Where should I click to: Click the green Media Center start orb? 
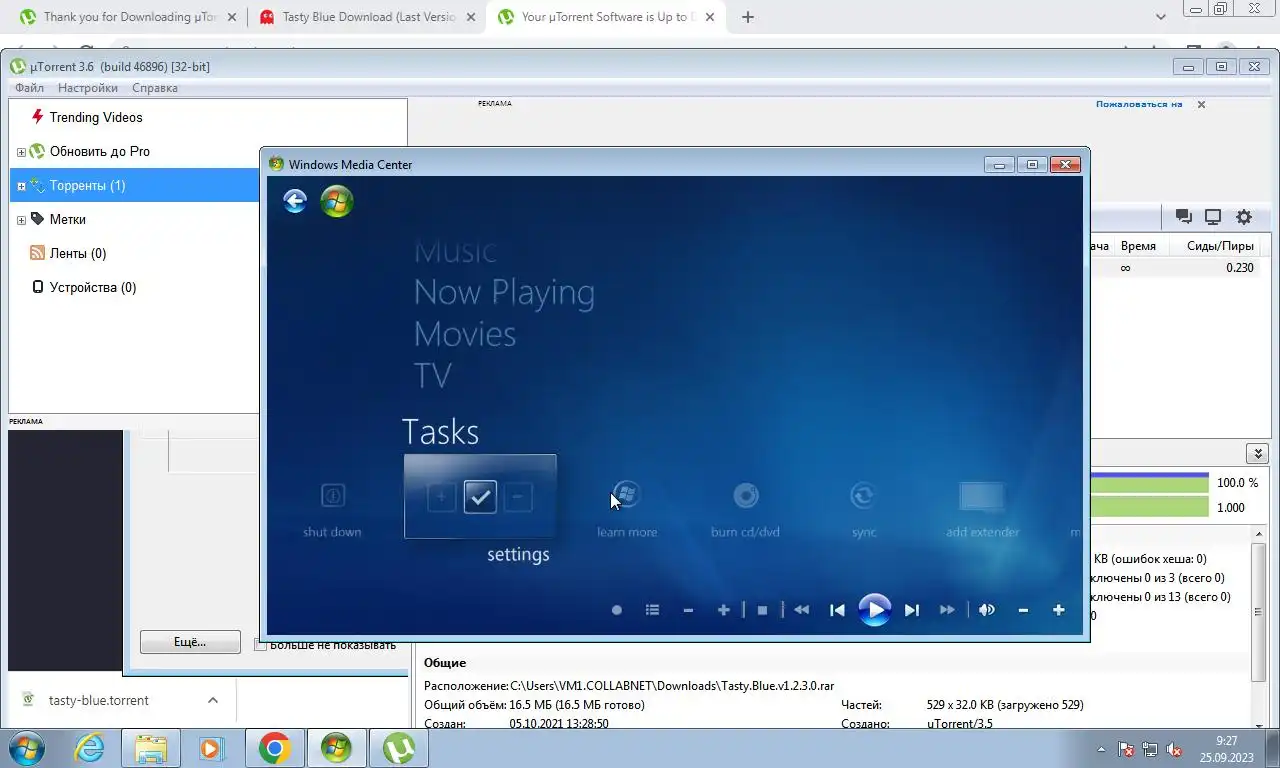pos(337,201)
